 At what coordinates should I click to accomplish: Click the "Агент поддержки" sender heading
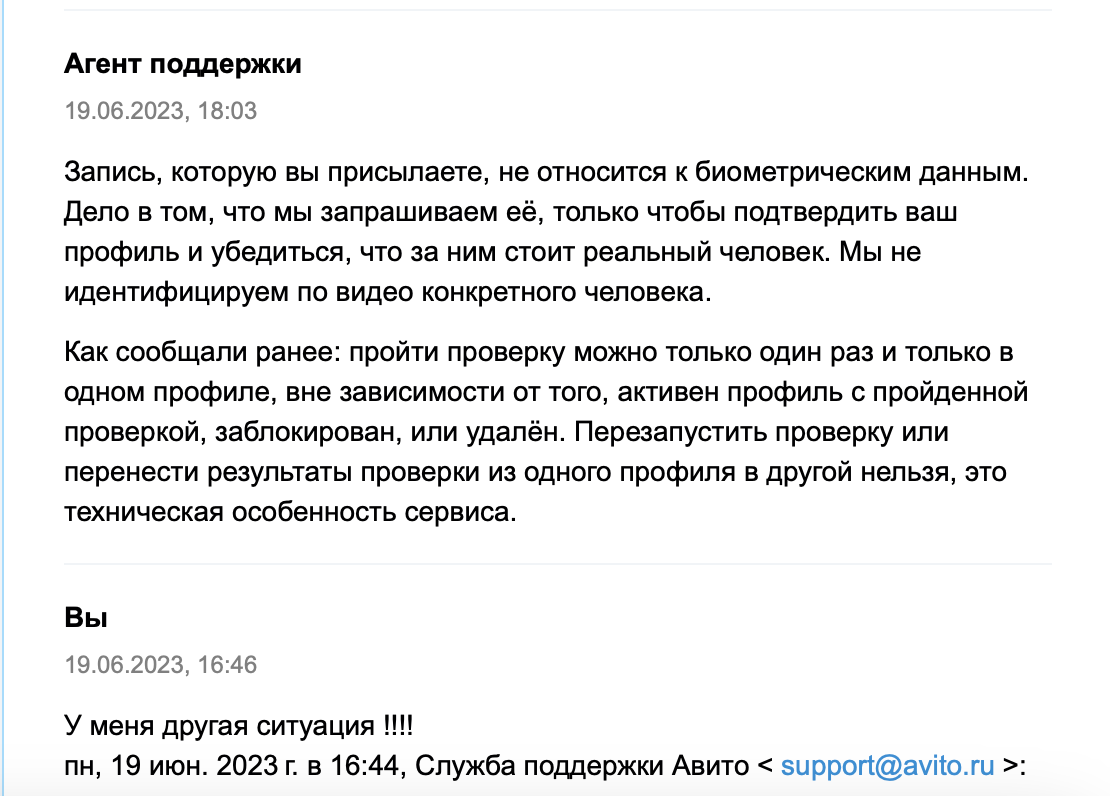tap(183, 64)
